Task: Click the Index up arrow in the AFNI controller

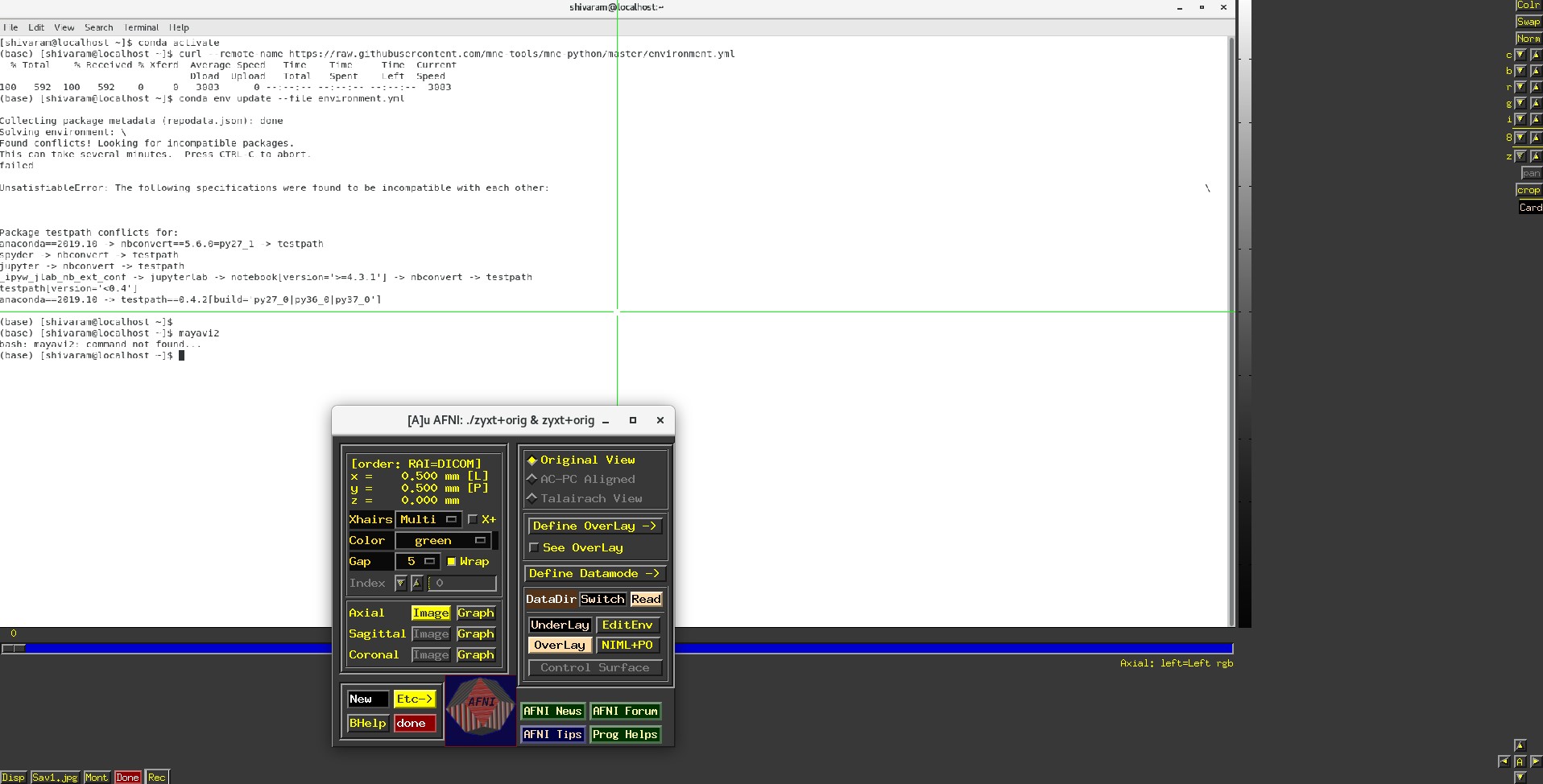Action: (x=417, y=583)
